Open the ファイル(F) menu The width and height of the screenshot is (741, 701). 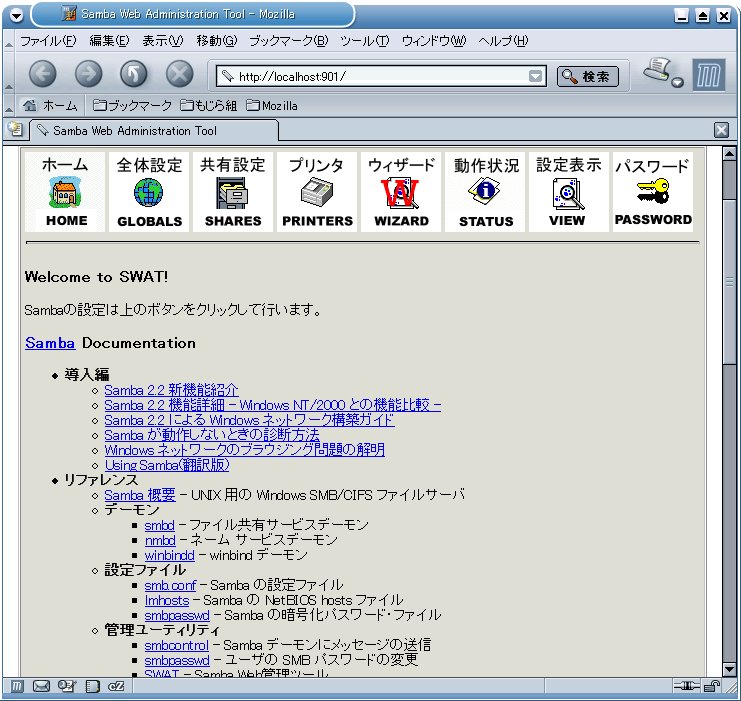coord(48,41)
